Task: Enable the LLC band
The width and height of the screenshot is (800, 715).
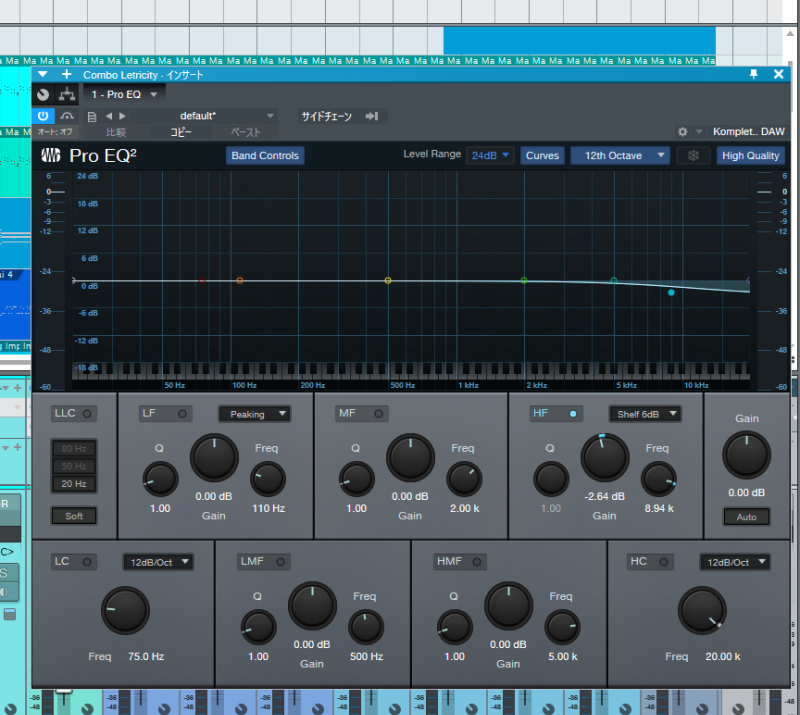Action: 87,413
